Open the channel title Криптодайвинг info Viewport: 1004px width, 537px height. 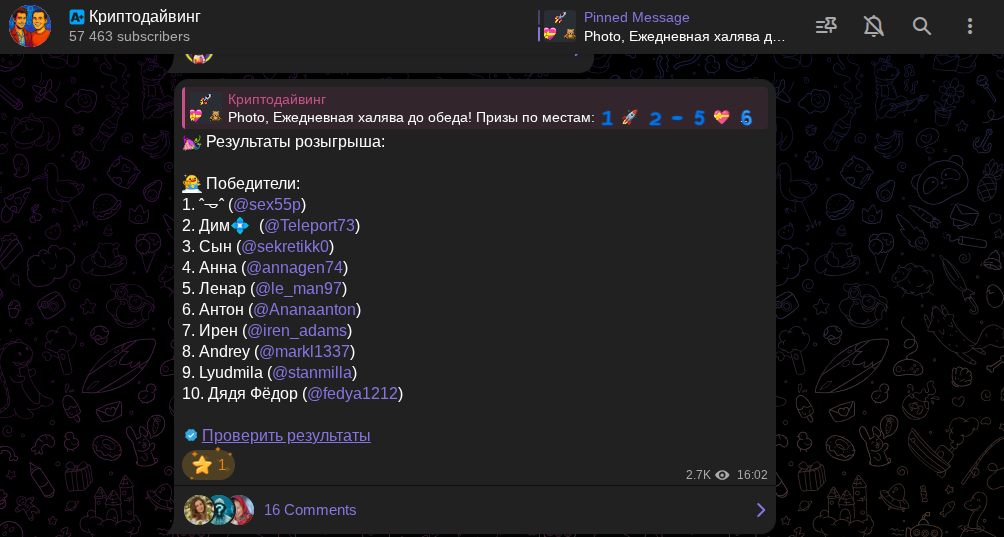[144, 17]
